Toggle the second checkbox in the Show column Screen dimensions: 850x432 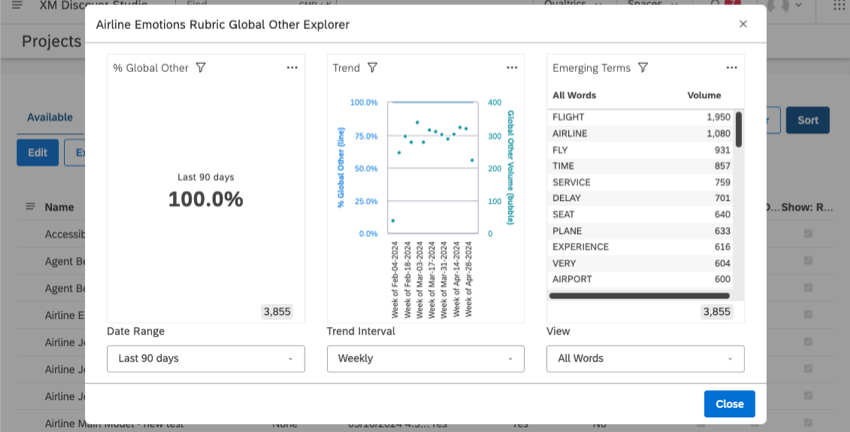pos(808,261)
